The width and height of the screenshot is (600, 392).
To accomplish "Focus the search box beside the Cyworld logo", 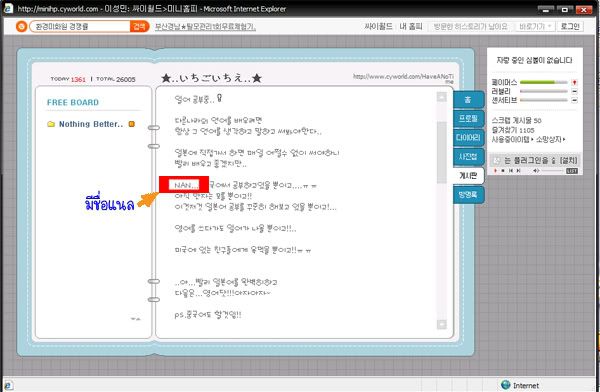I will coord(79,26).
